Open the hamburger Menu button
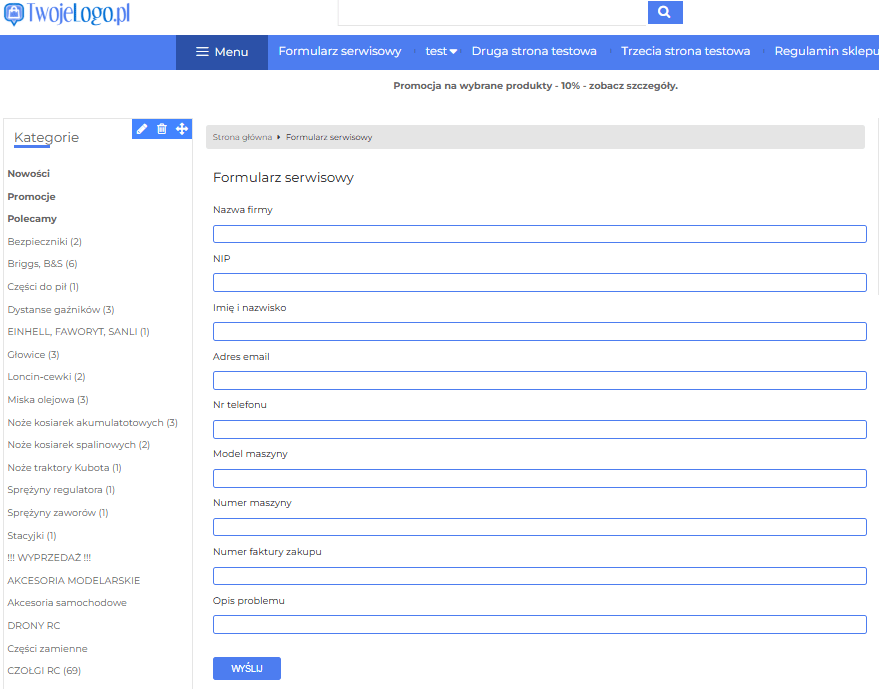 (x=222, y=52)
